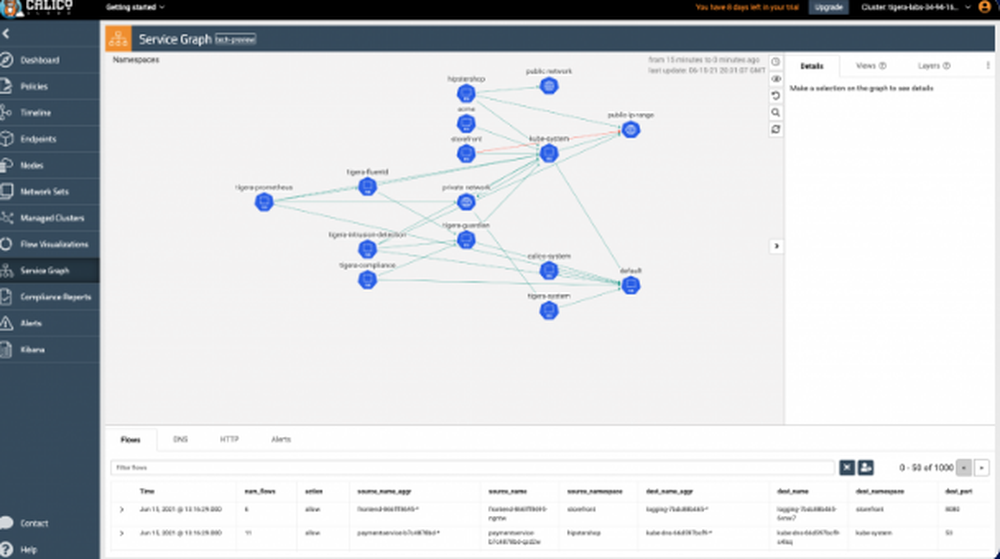Go to next page of flows
The height and width of the screenshot is (559, 1000).
click(982, 468)
